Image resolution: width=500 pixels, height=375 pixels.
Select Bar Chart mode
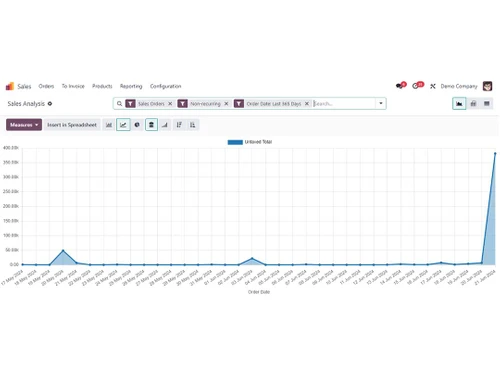click(x=109, y=125)
